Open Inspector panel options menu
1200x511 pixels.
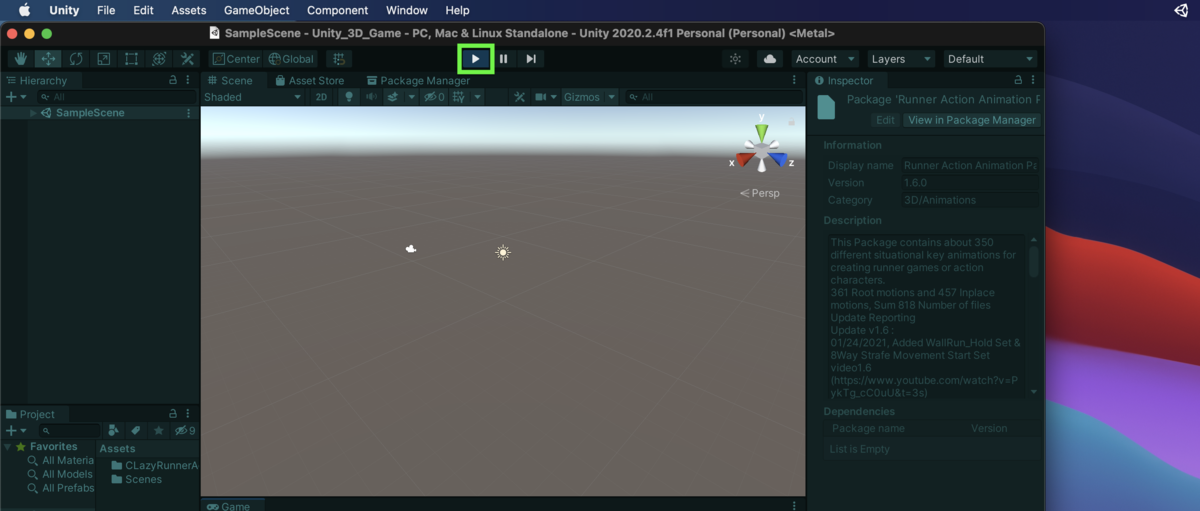click(1034, 81)
